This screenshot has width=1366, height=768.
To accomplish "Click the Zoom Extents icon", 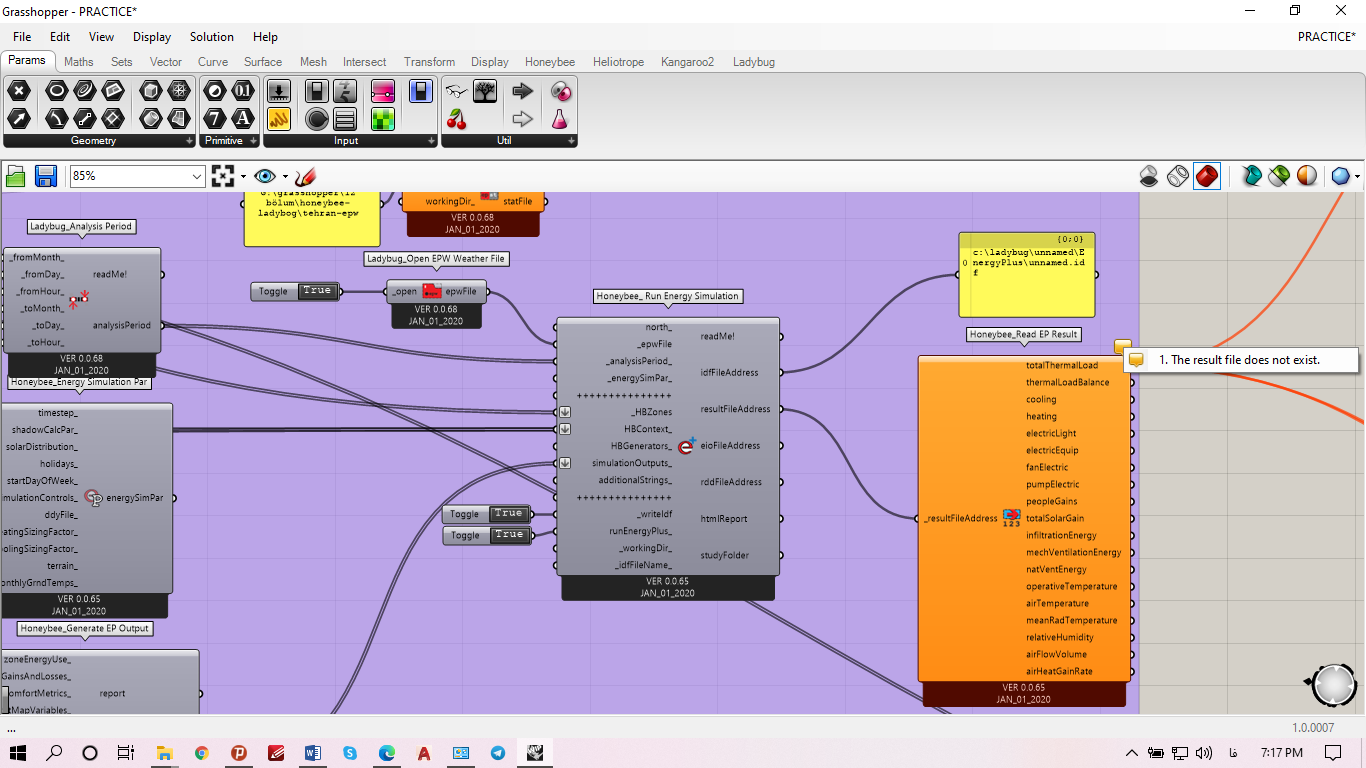I will (223, 176).
